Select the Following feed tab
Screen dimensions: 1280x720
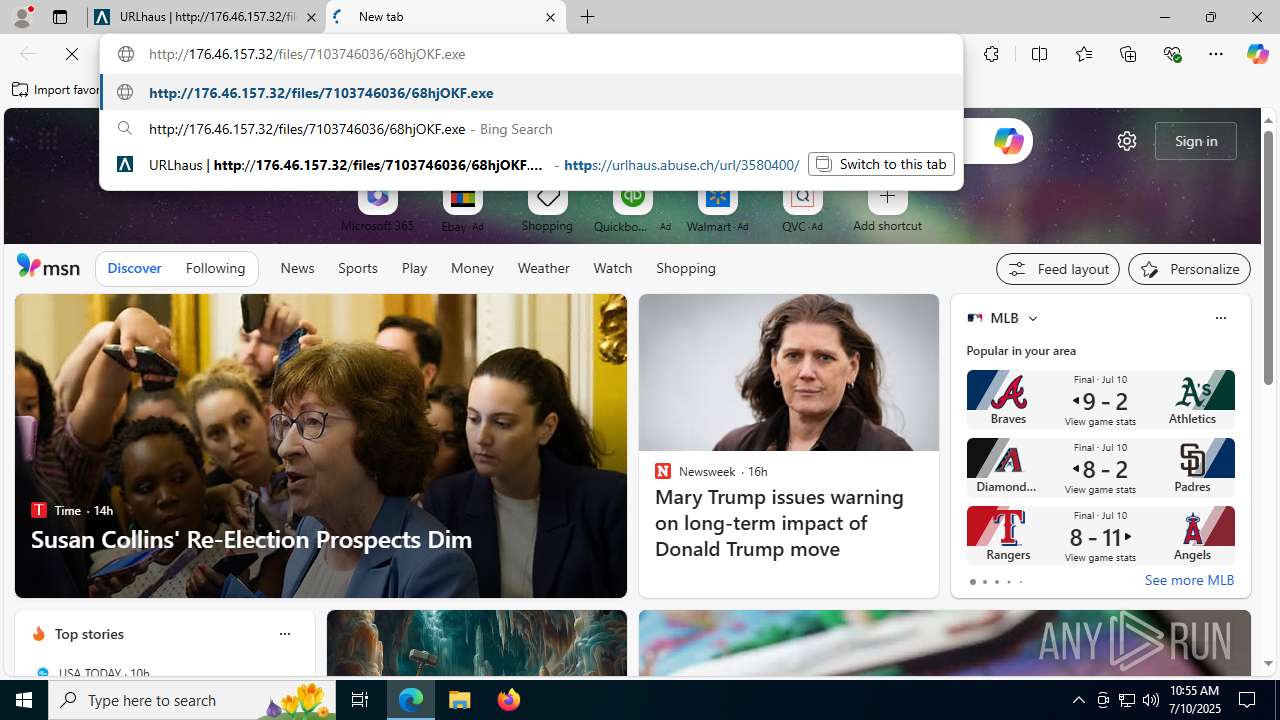[215, 268]
